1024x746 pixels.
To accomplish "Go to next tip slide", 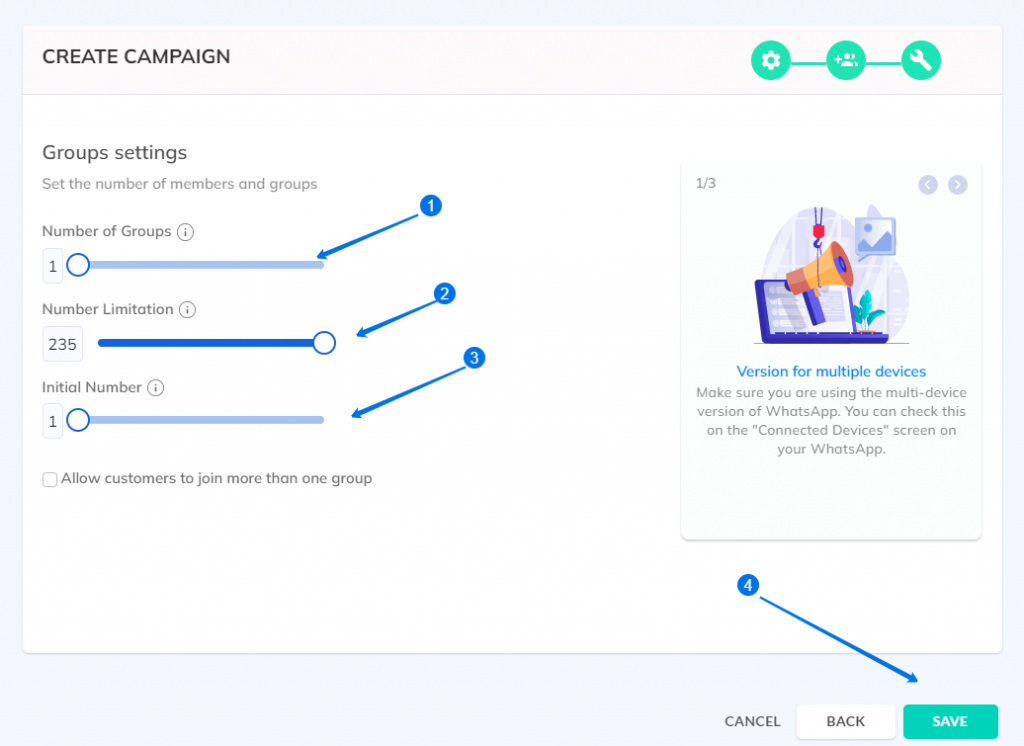I will (957, 185).
